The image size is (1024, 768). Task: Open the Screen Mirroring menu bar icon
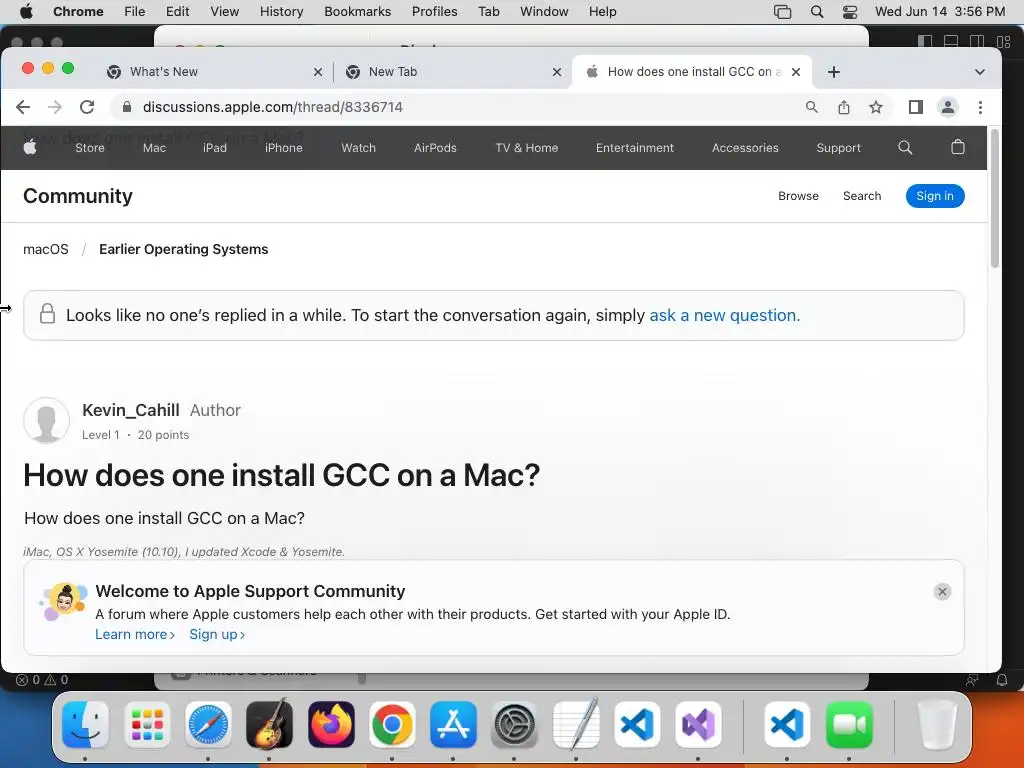pyautogui.click(x=782, y=12)
